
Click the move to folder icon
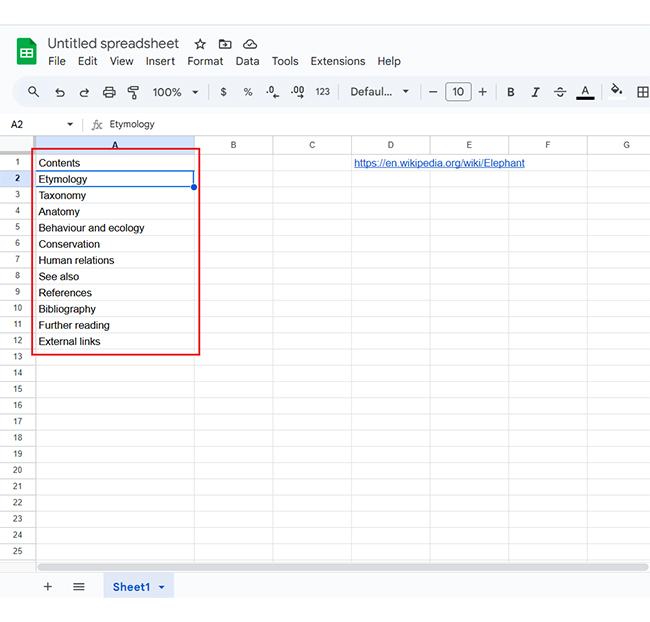[225, 44]
